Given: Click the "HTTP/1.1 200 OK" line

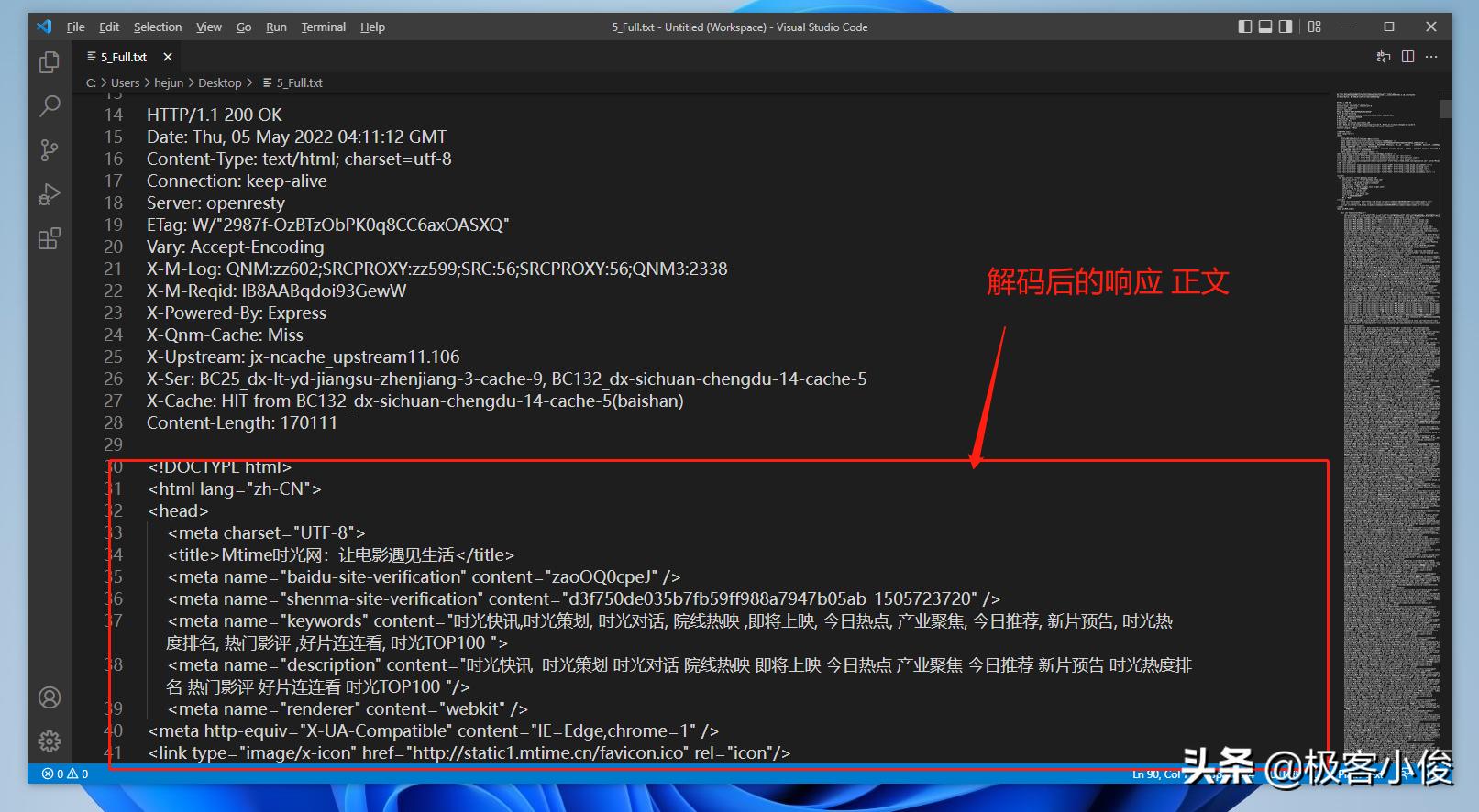Looking at the screenshot, I should coord(215,115).
